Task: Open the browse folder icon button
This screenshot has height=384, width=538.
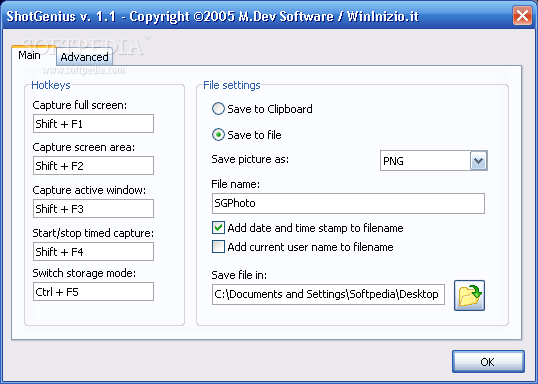Action: point(469,295)
